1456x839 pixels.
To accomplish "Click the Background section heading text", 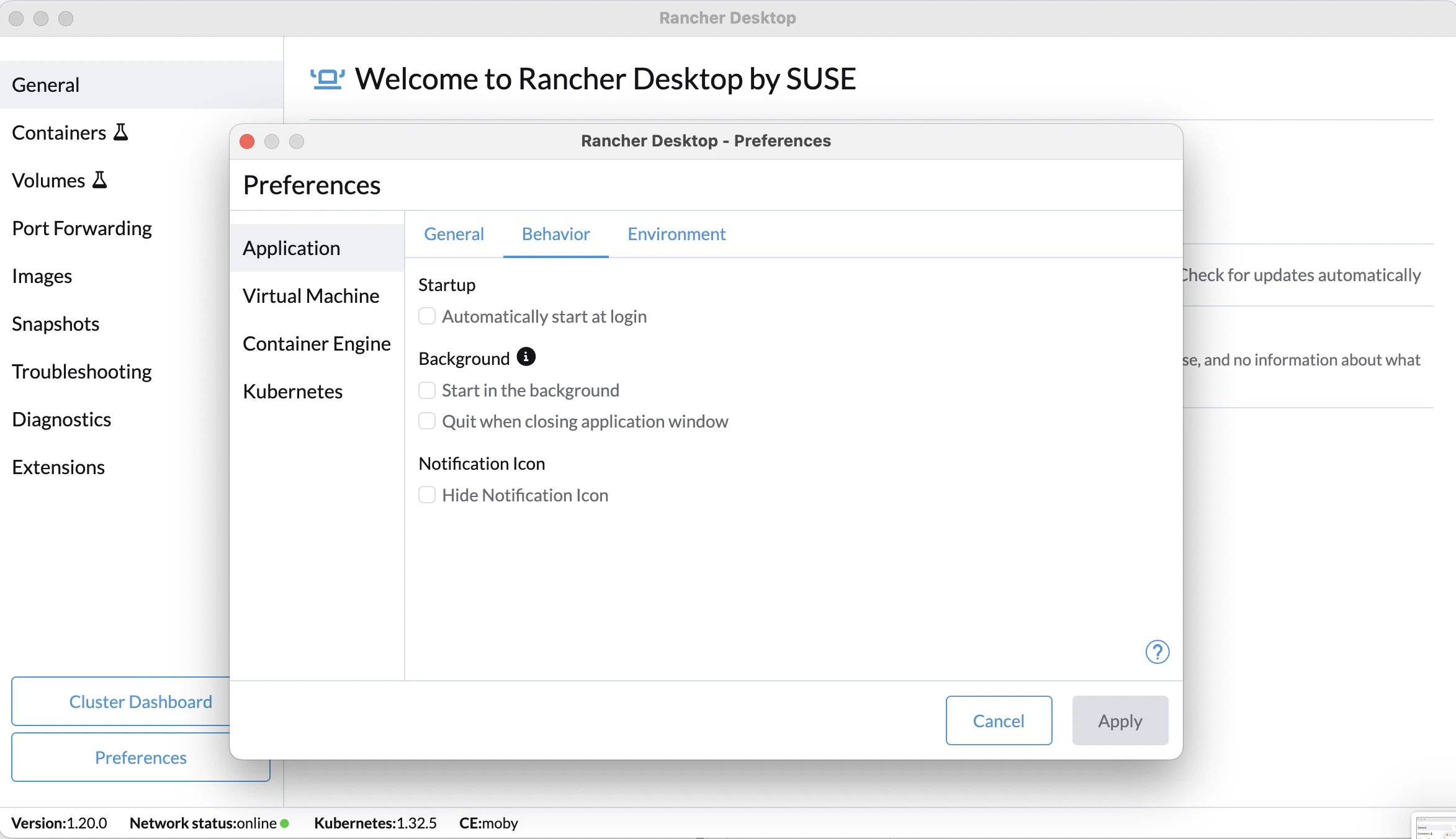I will [464, 359].
